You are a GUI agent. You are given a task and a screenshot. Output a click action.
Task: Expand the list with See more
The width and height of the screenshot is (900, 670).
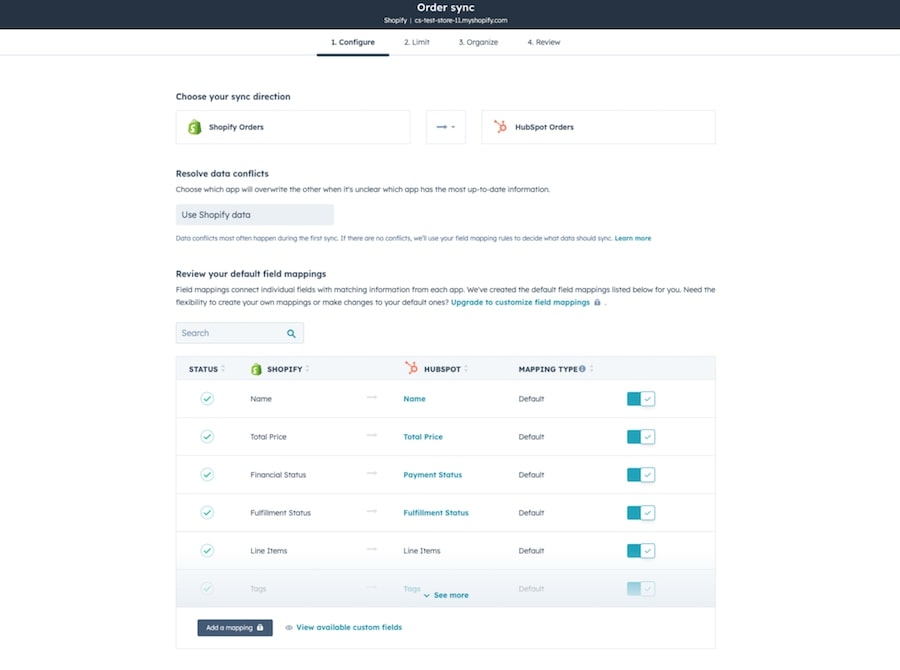pyautogui.click(x=446, y=595)
